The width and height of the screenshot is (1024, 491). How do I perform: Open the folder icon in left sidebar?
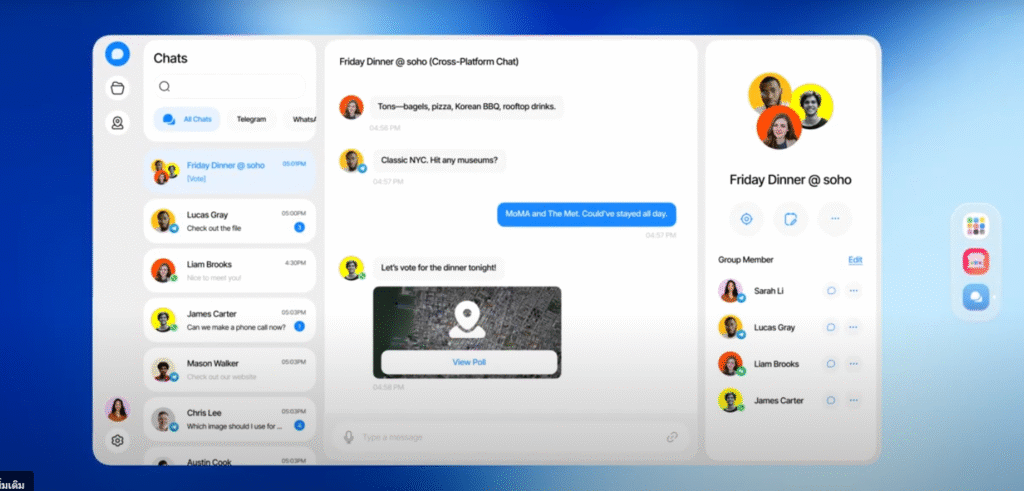[118, 88]
